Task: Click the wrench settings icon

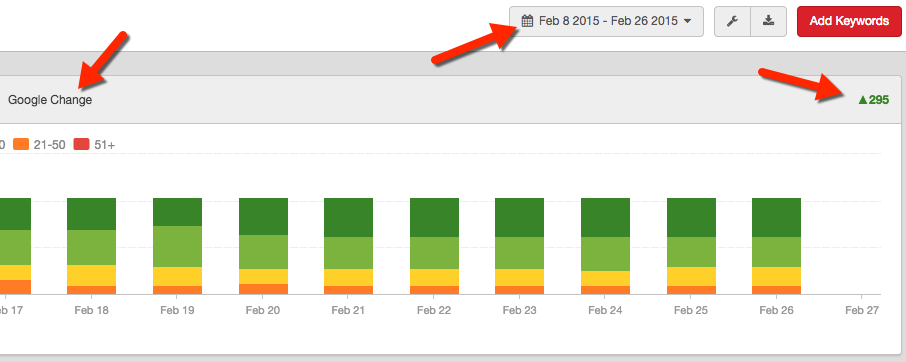Action: (732, 21)
